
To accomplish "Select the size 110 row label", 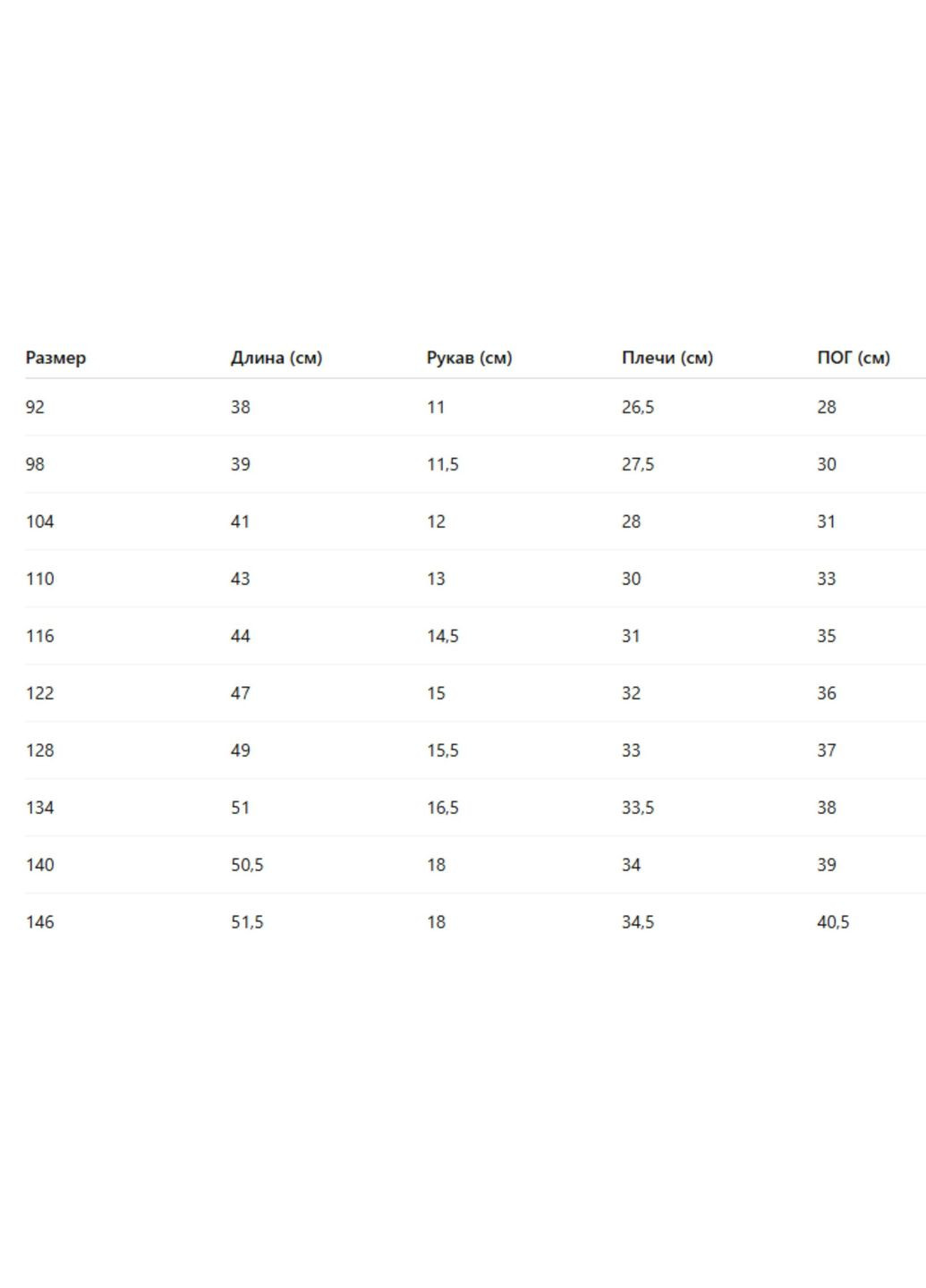I will click(39, 579).
